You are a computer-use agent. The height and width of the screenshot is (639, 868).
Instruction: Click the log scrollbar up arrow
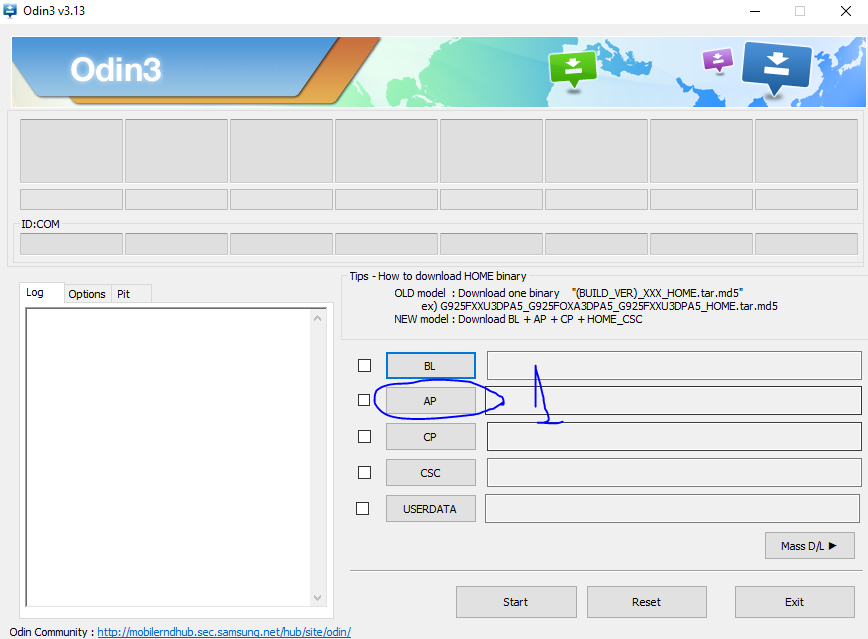click(x=317, y=318)
